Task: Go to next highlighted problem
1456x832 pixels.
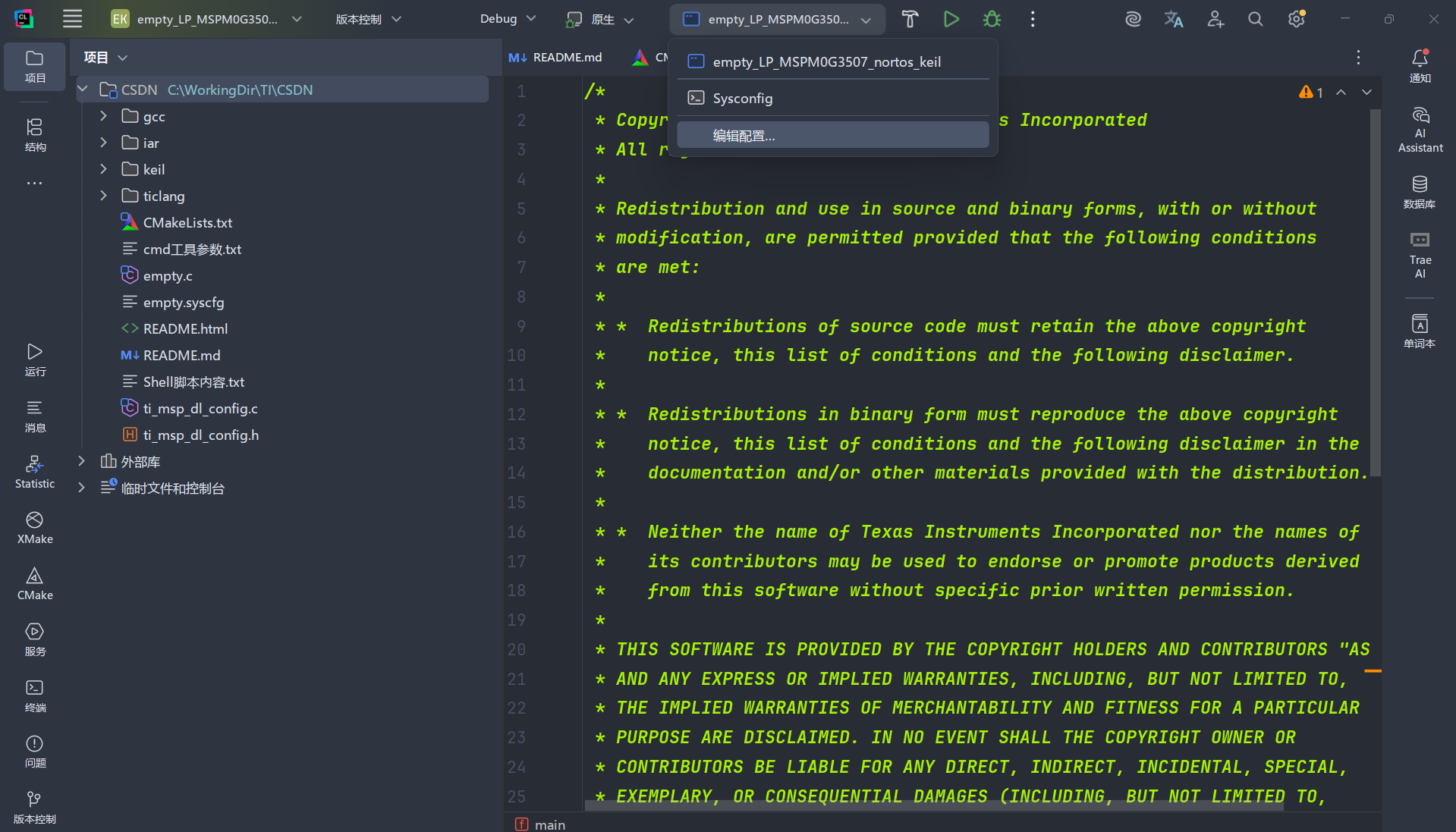Action: coord(1366,92)
